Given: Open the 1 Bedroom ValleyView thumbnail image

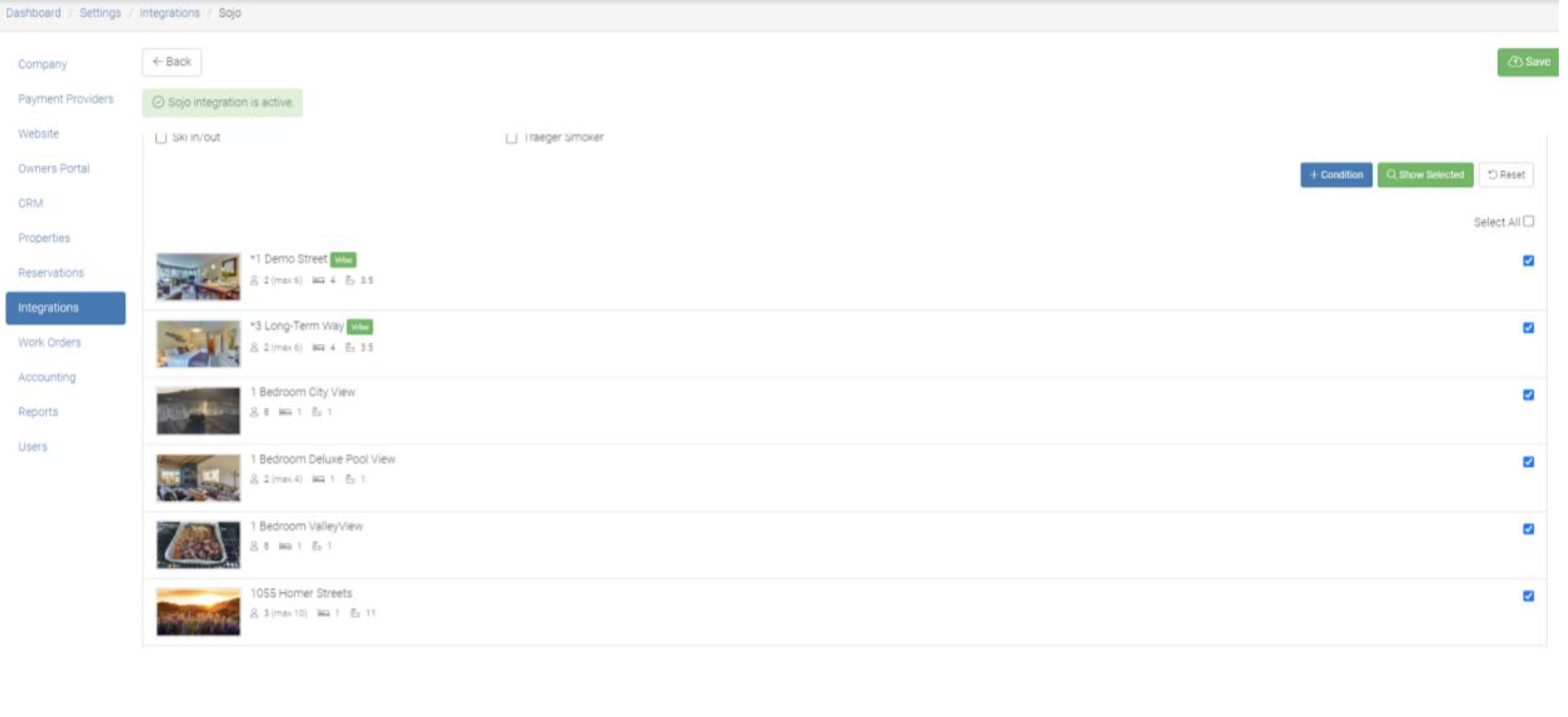Looking at the screenshot, I should pyautogui.click(x=198, y=544).
